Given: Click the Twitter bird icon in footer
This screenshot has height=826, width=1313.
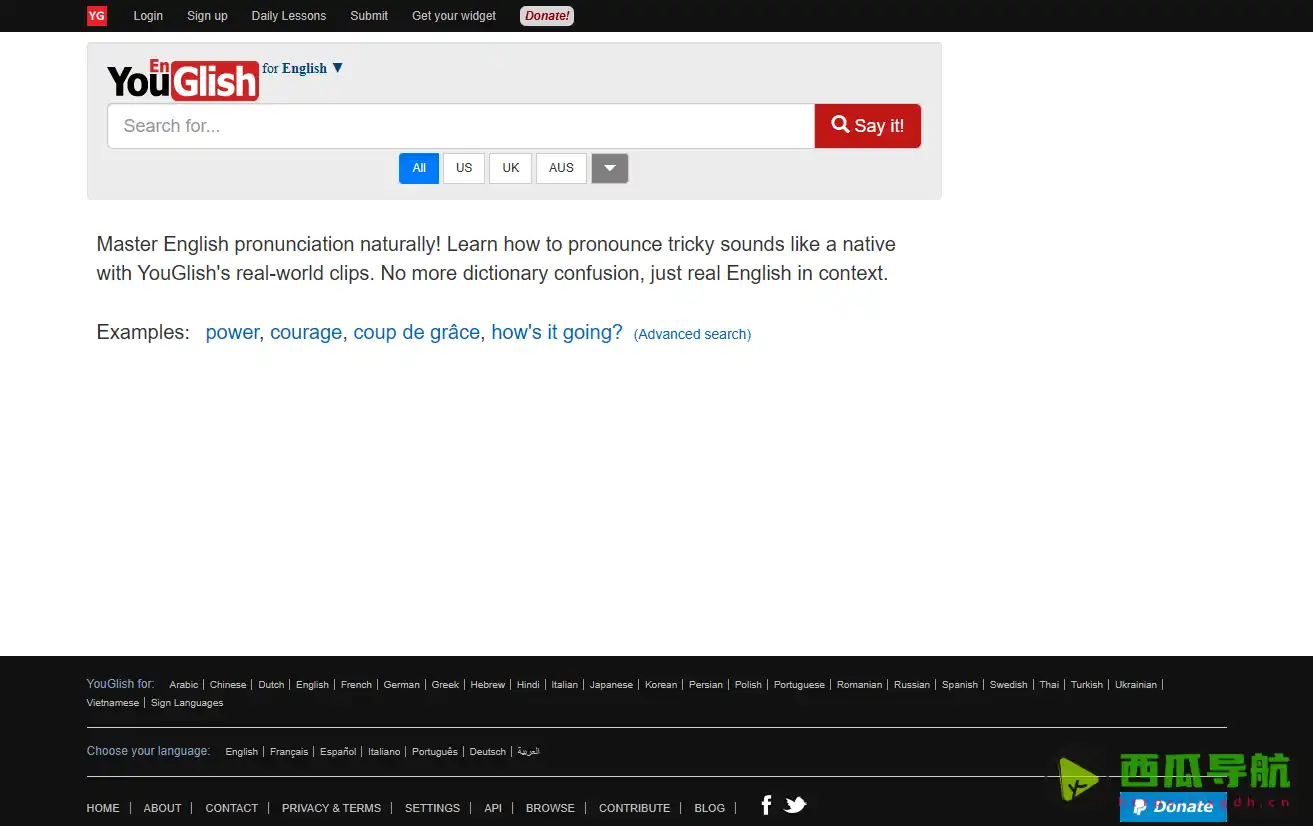Looking at the screenshot, I should (795, 804).
